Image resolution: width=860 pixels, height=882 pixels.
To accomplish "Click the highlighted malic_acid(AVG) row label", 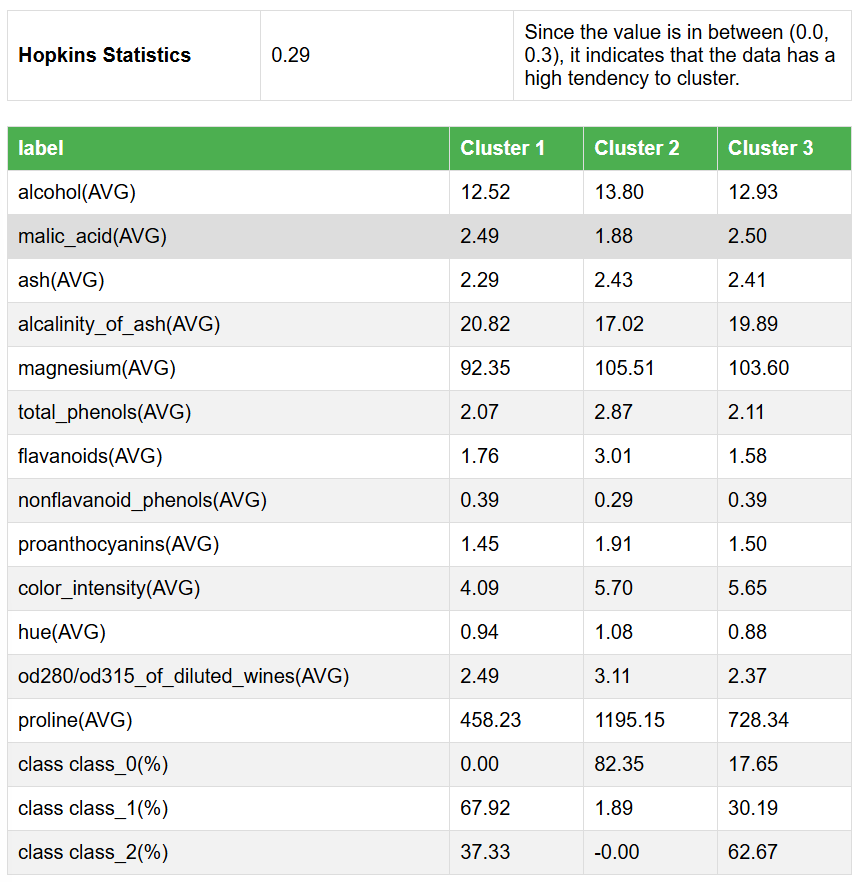I will (x=92, y=236).
